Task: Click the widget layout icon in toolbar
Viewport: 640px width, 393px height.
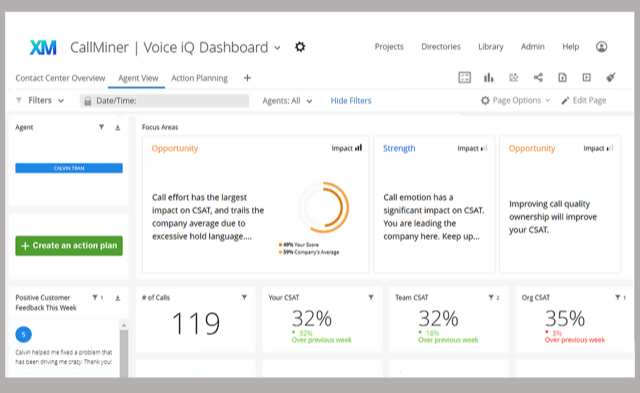Action: [x=464, y=77]
